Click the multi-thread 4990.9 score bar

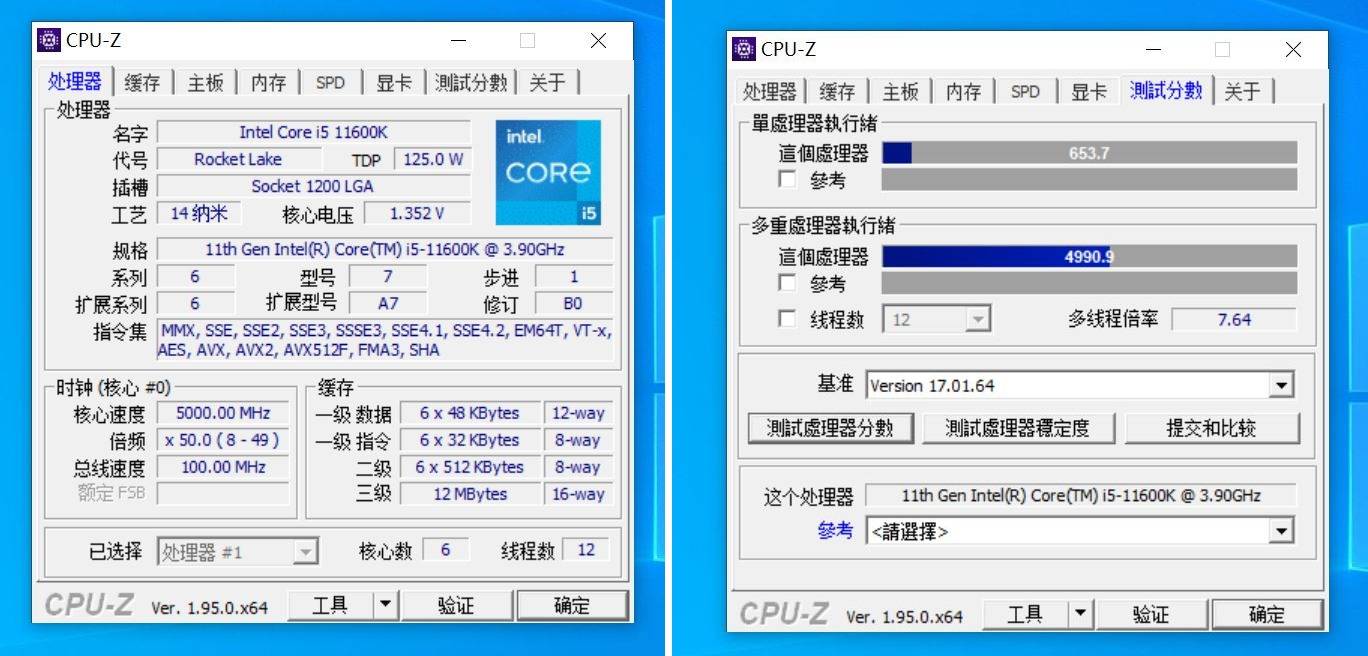[1089, 256]
